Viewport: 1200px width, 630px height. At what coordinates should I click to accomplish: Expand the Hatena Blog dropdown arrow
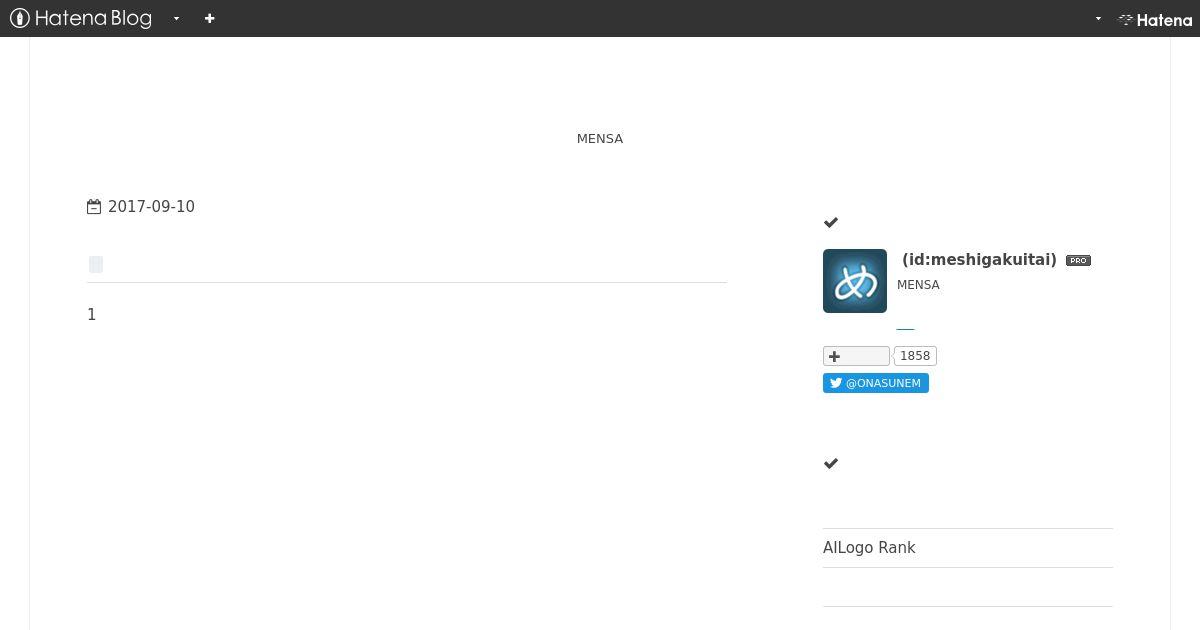176,18
